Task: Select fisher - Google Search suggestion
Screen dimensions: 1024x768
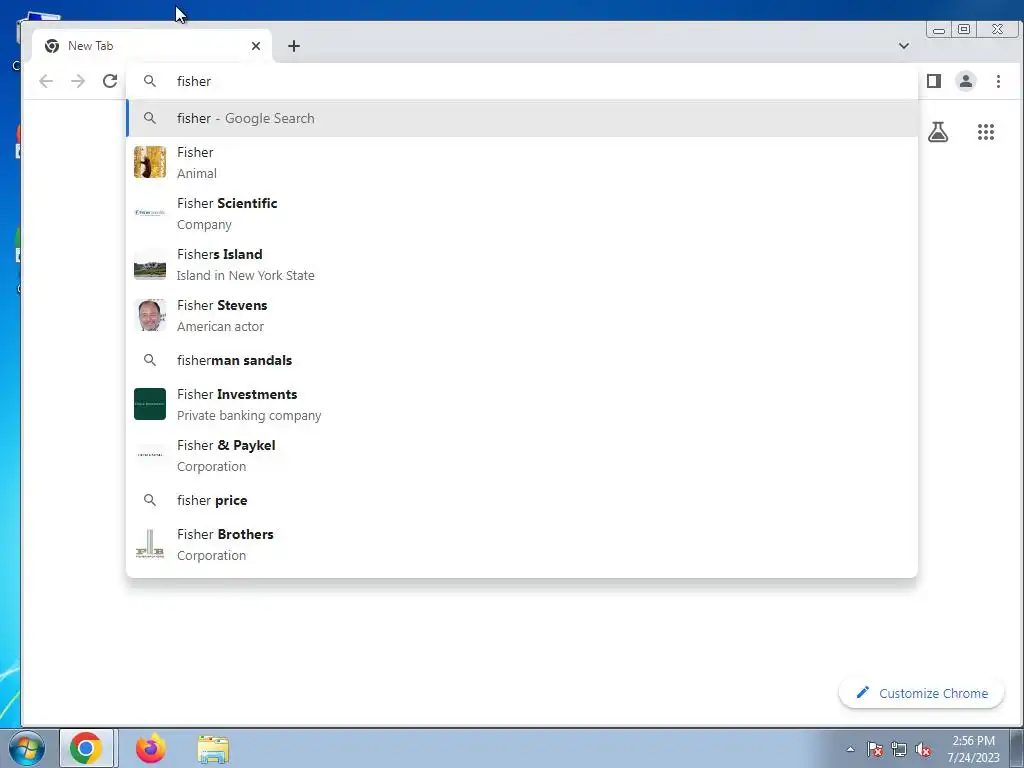Action: pos(522,118)
